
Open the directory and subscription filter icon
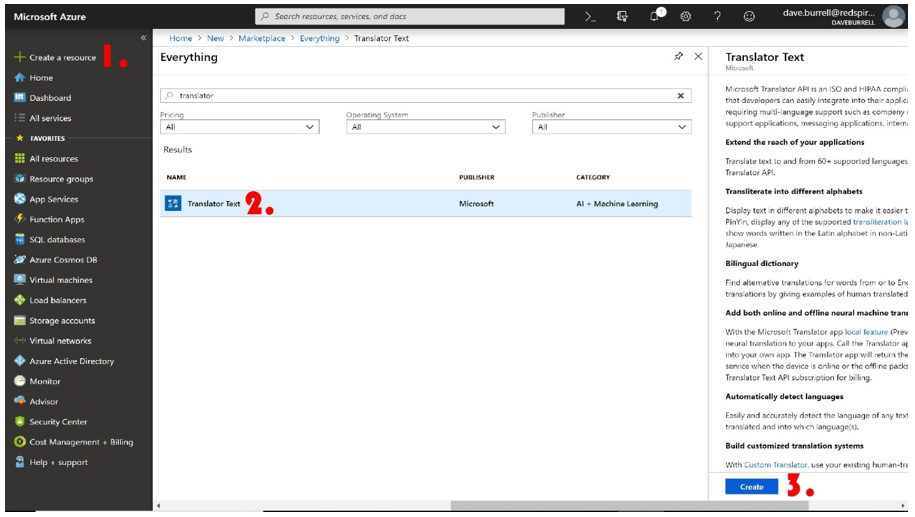(x=622, y=17)
